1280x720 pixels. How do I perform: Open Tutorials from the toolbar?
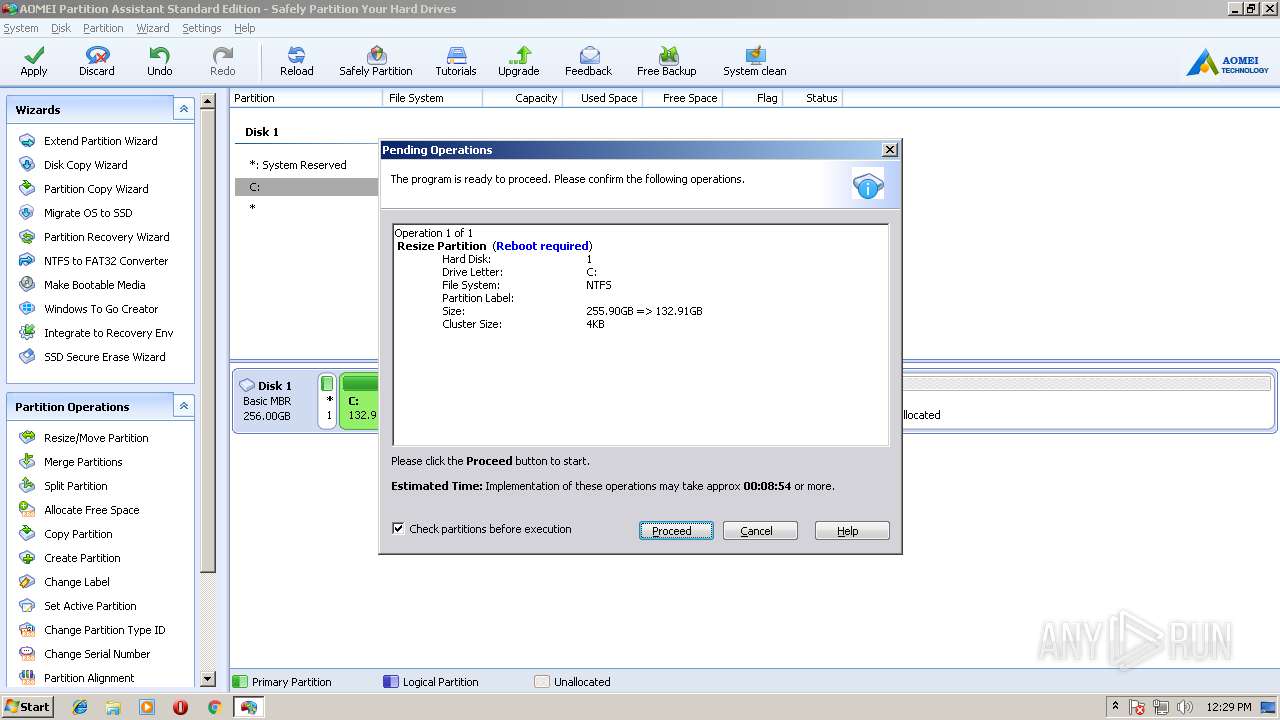[x=456, y=62]
